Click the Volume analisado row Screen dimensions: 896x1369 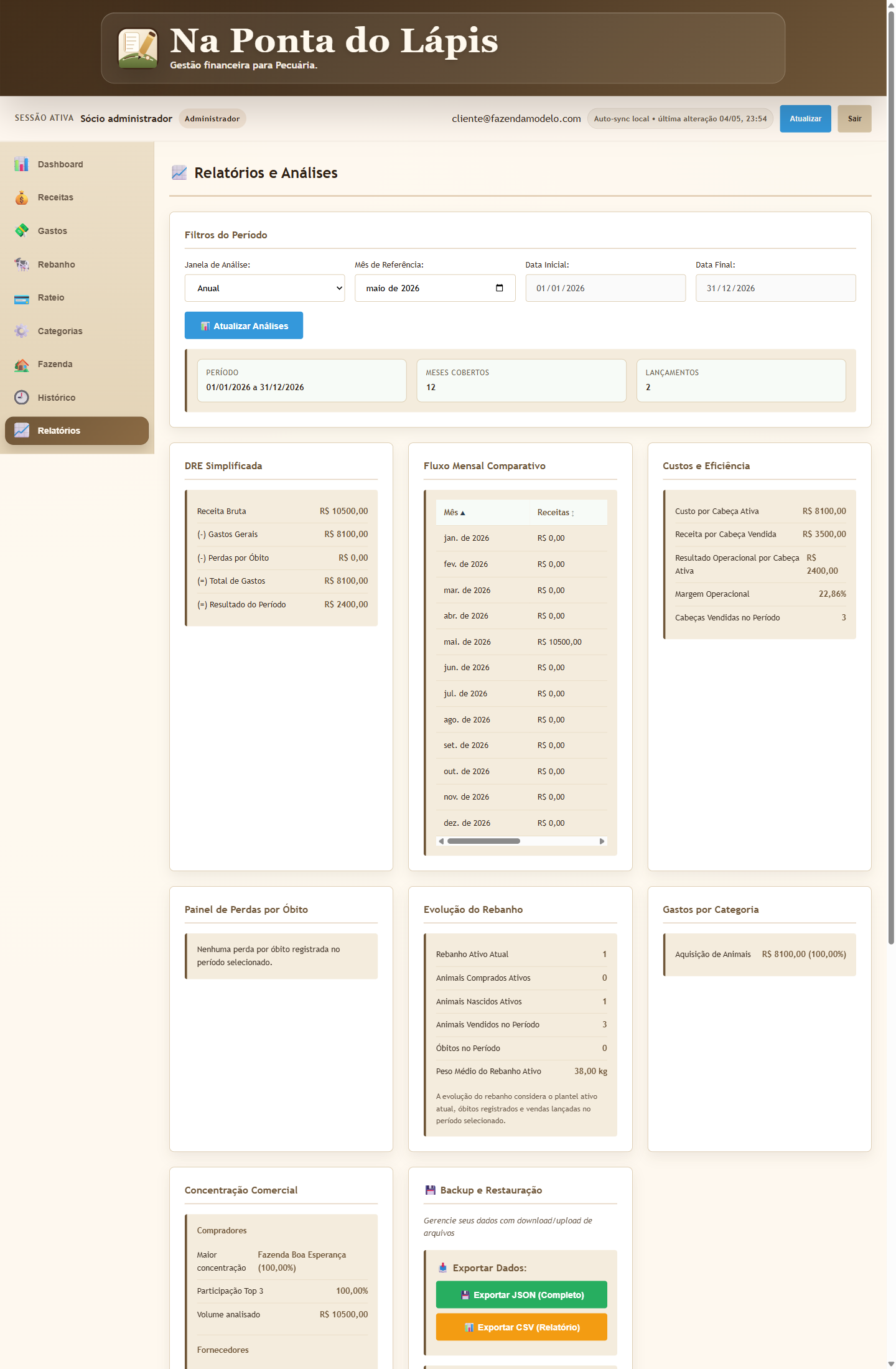282,1314
